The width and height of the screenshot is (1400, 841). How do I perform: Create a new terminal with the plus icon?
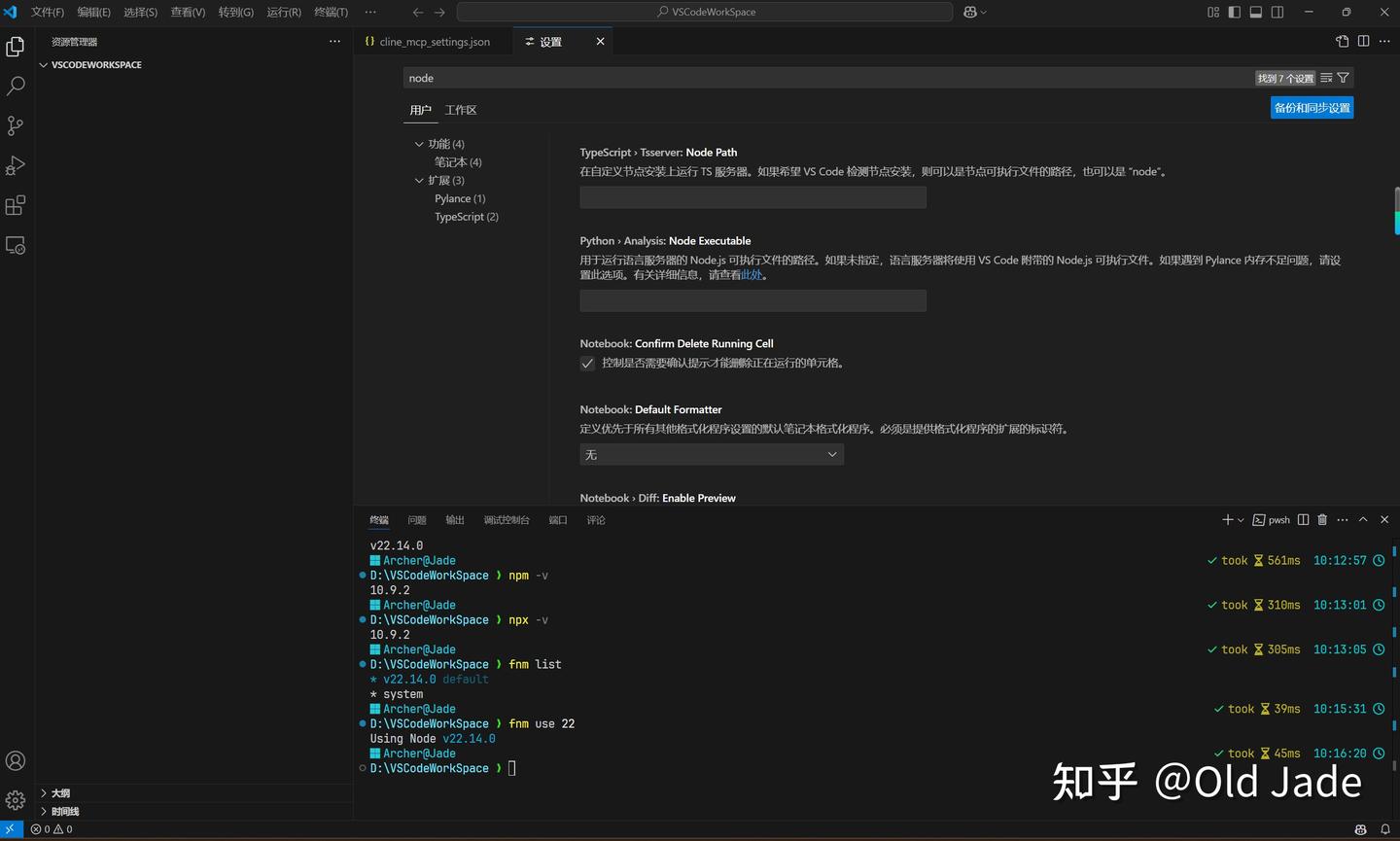(1225, 519)
